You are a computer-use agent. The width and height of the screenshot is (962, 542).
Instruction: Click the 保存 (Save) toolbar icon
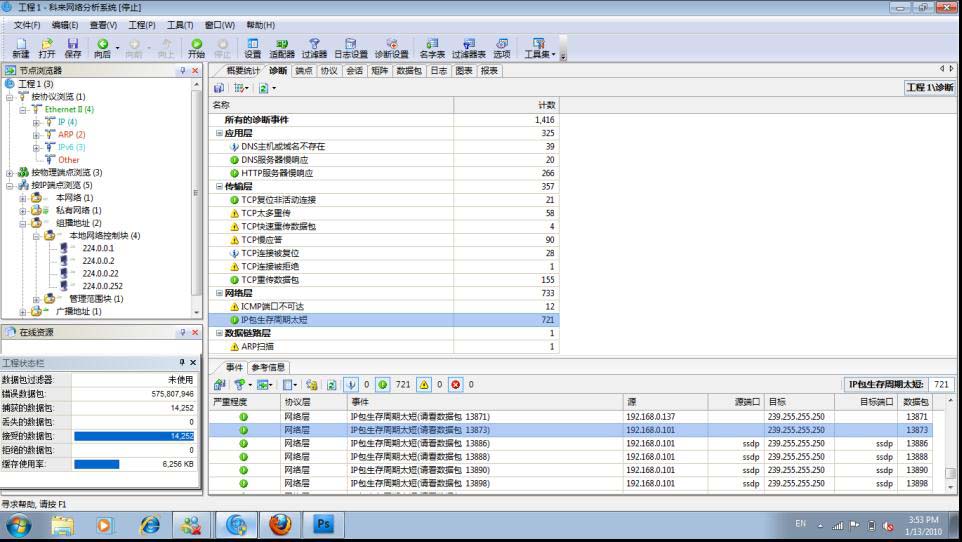pos(72,48)
